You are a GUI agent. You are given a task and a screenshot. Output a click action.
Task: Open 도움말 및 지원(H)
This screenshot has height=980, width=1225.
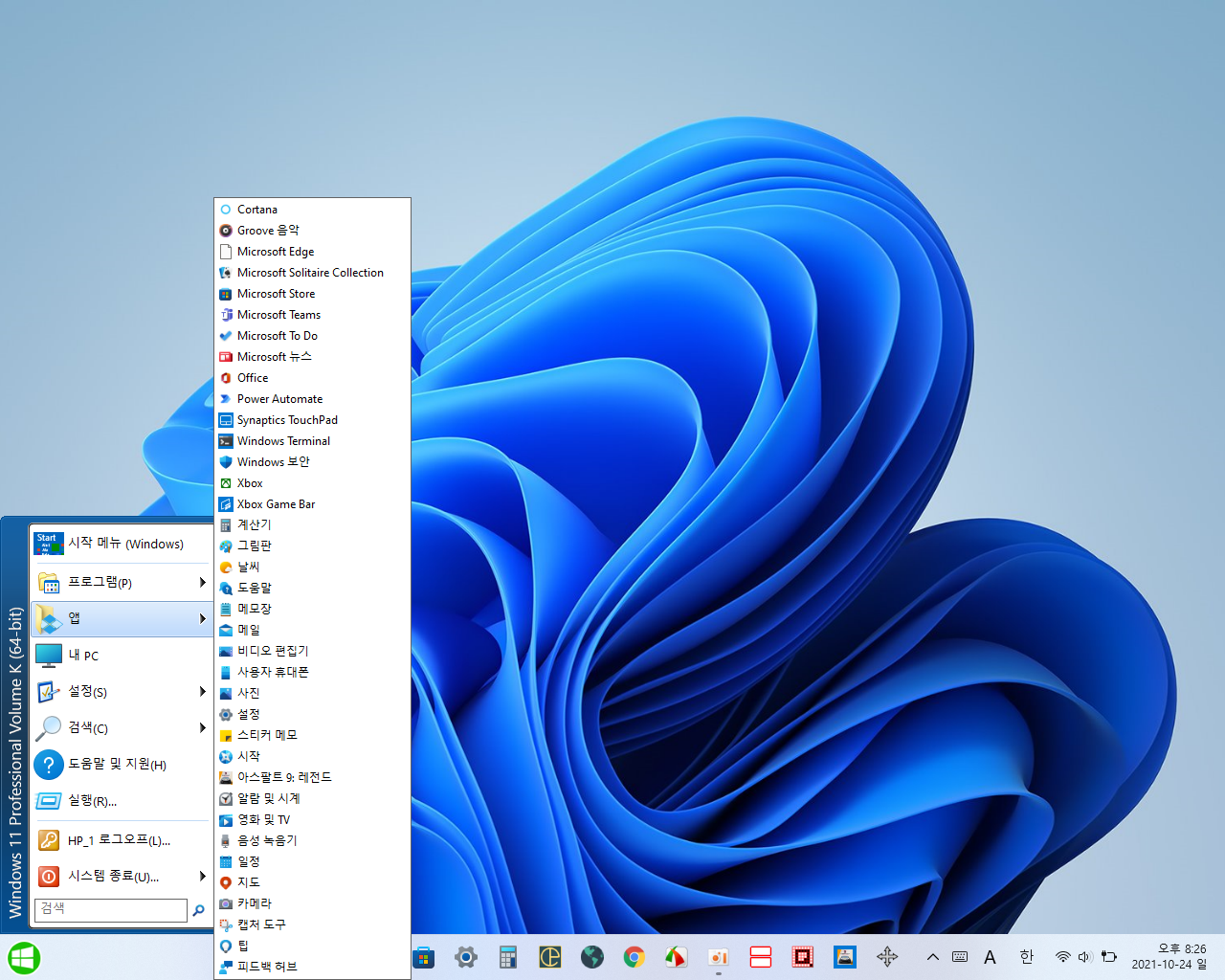tap(122, 765)
